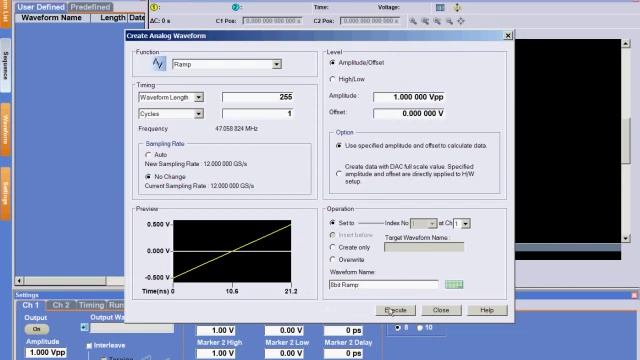Viewport: 640px width, 360px height.
Task: Click the first zoom magnifier icon
Action: point(413,21)
